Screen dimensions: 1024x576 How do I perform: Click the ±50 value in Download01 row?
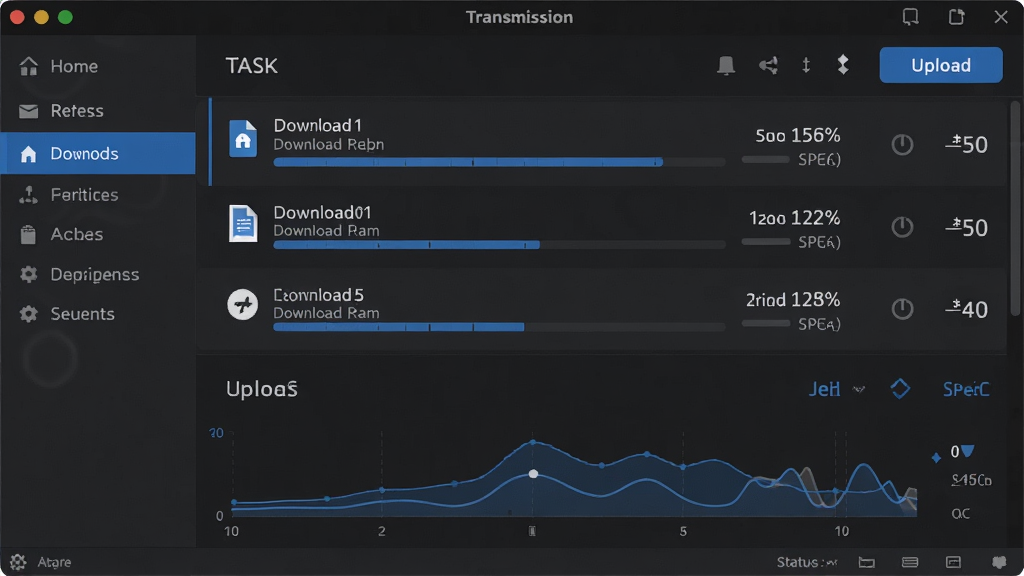(967, 227)
